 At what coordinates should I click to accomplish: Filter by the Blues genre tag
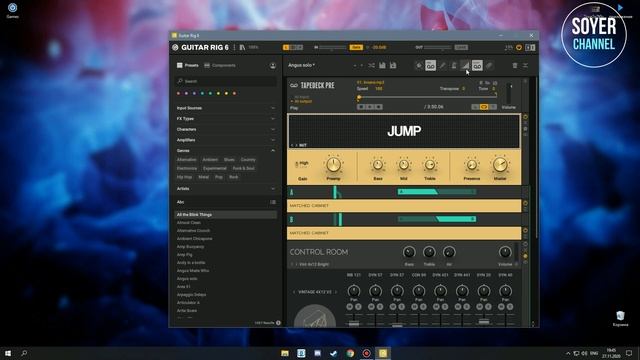(x=229, y=160)
